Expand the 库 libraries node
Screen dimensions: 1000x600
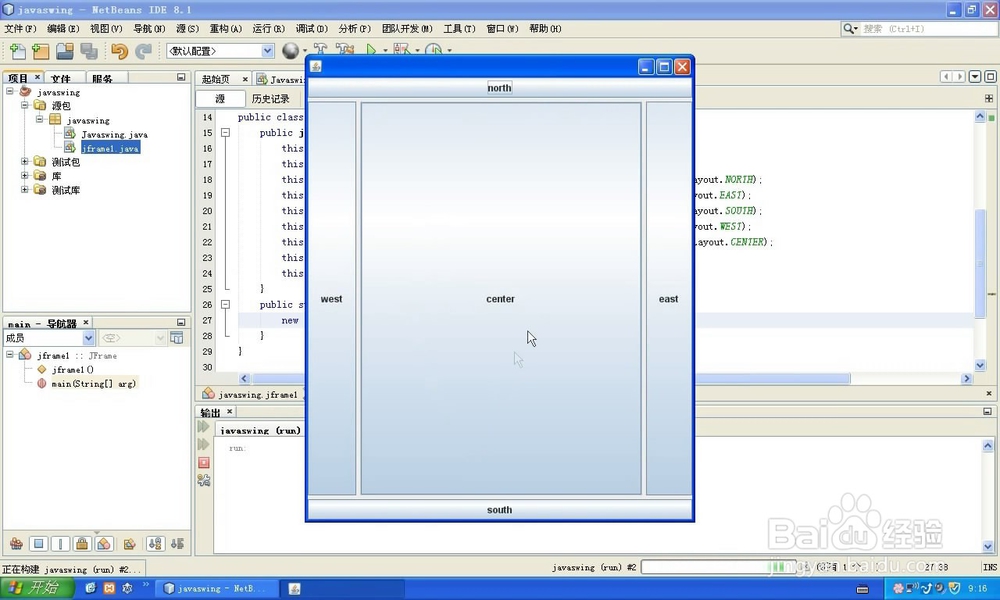[x=24, y=175]
